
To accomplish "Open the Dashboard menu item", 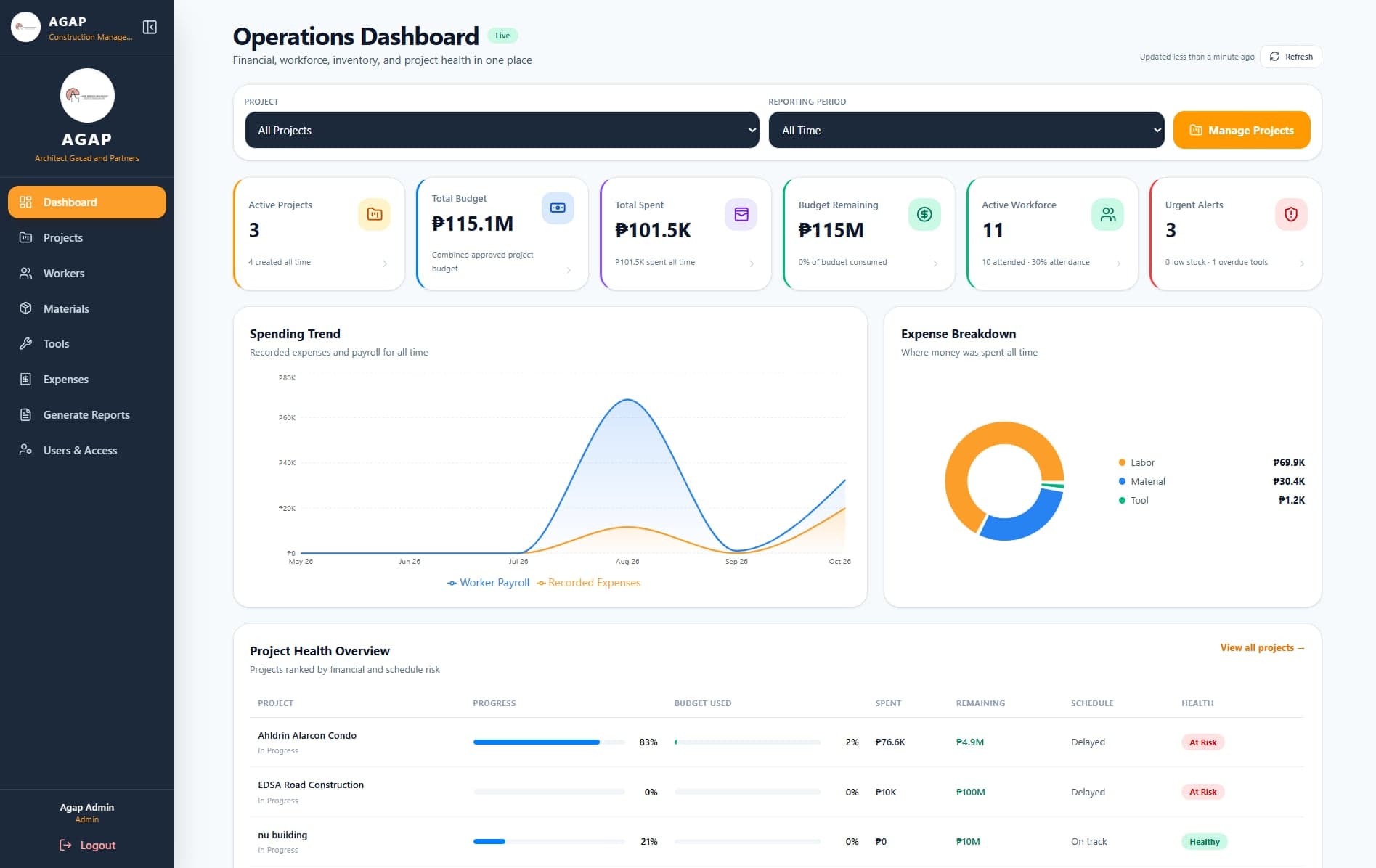I will click(x=87, y=202).
